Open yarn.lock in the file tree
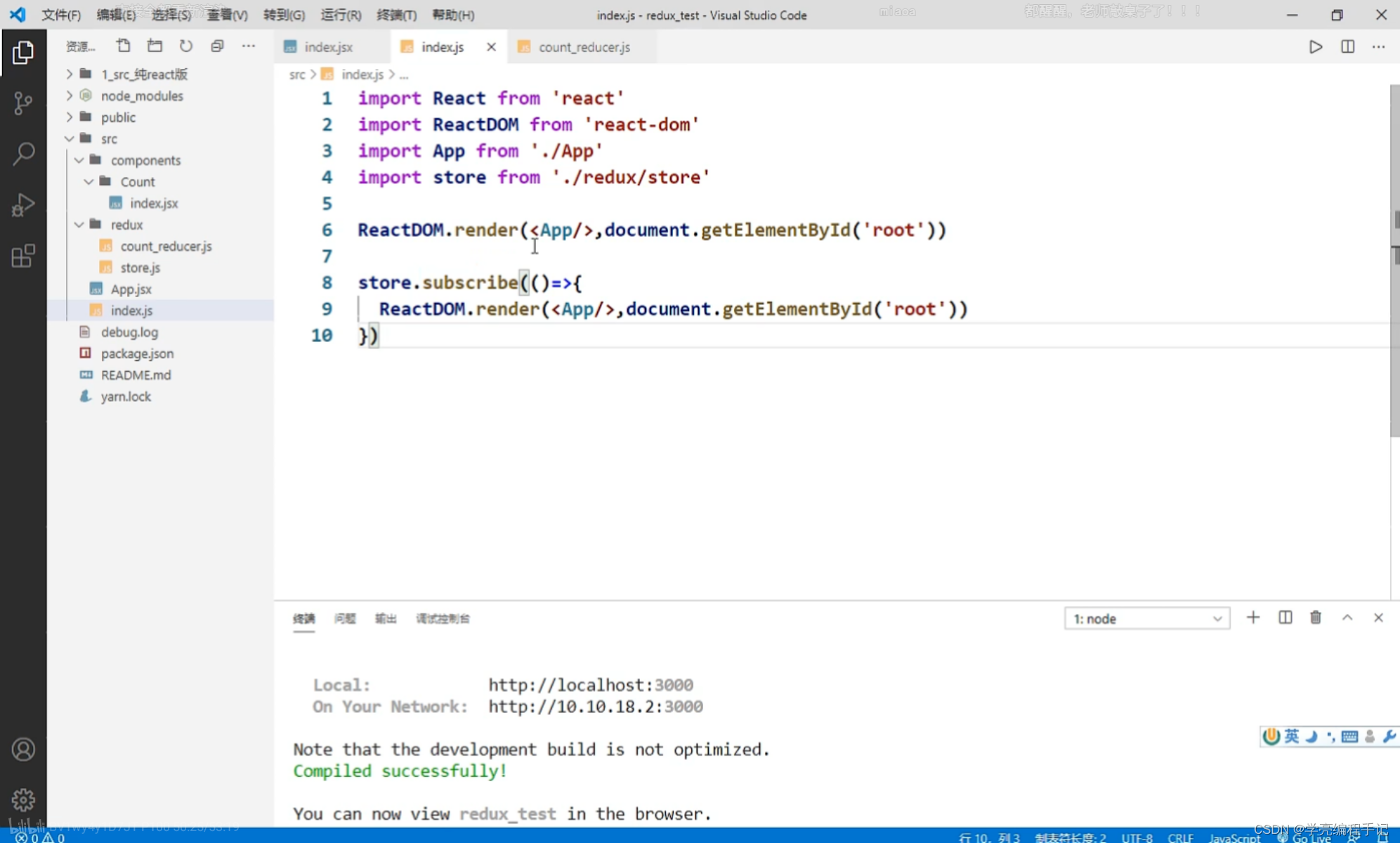The width and height of the screenshot is (1400, 843). 160,397
